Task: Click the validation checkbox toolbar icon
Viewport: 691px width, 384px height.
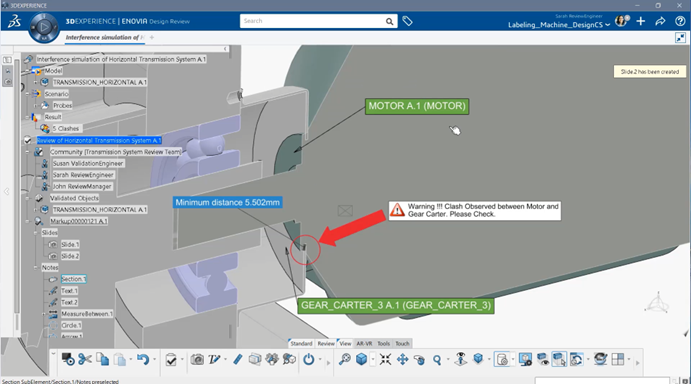Action: click(171, 359)
